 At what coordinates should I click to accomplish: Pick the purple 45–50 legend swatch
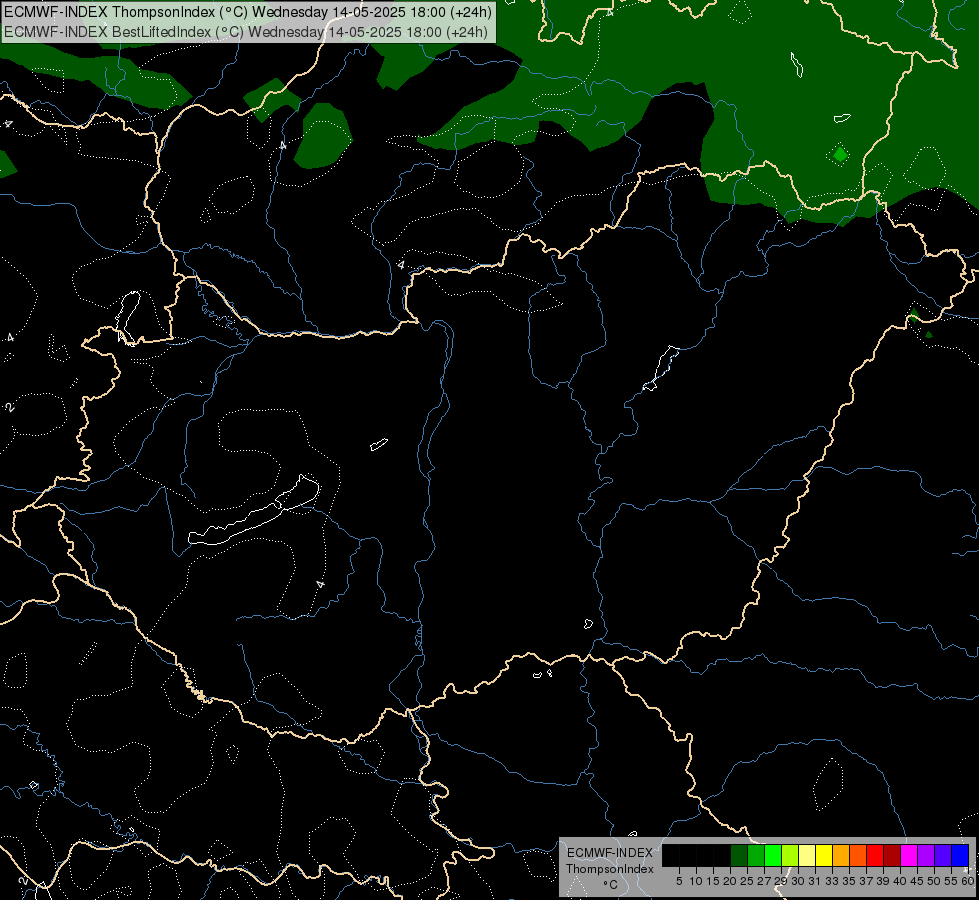point(927,855)
